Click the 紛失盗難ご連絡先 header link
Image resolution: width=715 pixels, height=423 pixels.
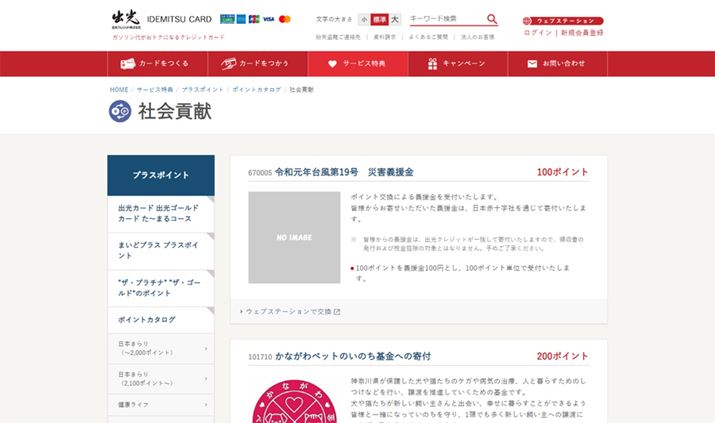338,37
